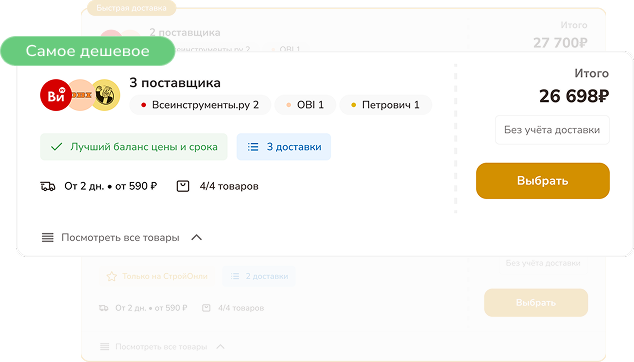Viewport: 634px width, 362px height.
Task: Select the OBI 1 supplier chip
Action: [x=305, y=105]
